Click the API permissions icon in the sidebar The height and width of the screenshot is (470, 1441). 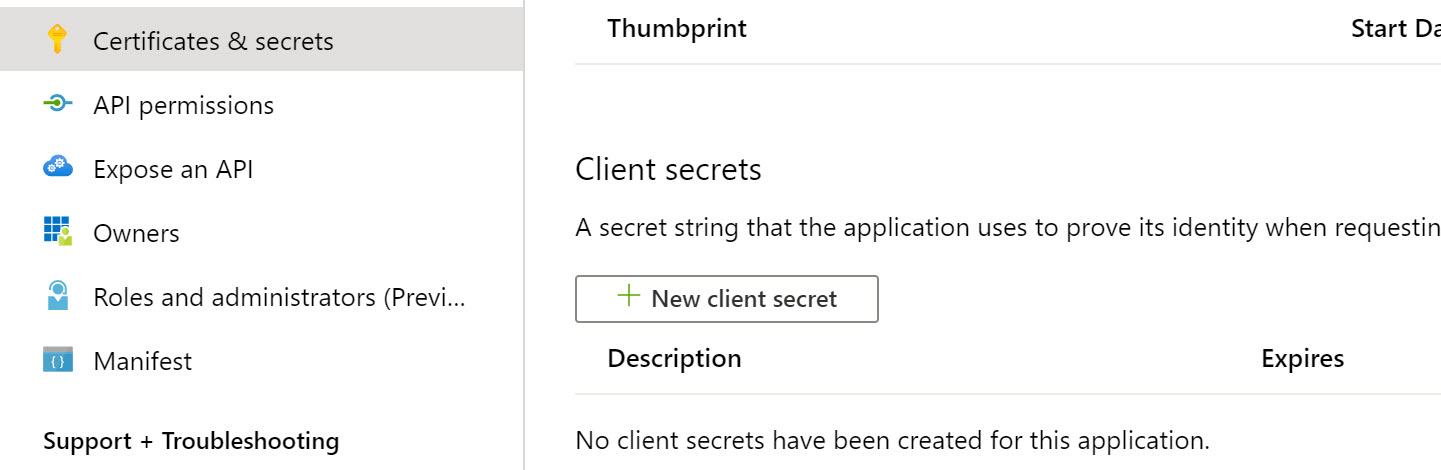pos(58,103)
